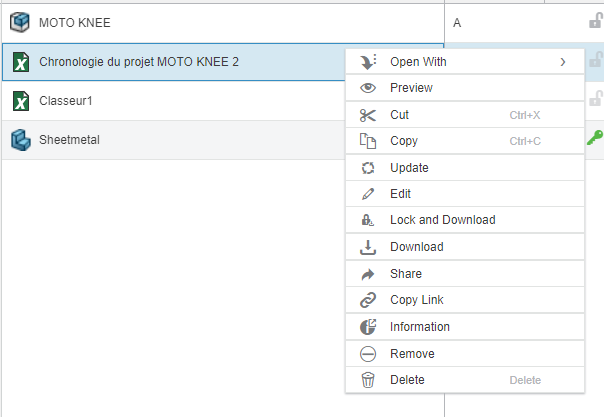Click the trash bin Delete icon
This screenshot has height=417, width=604.
pos(368,380)
